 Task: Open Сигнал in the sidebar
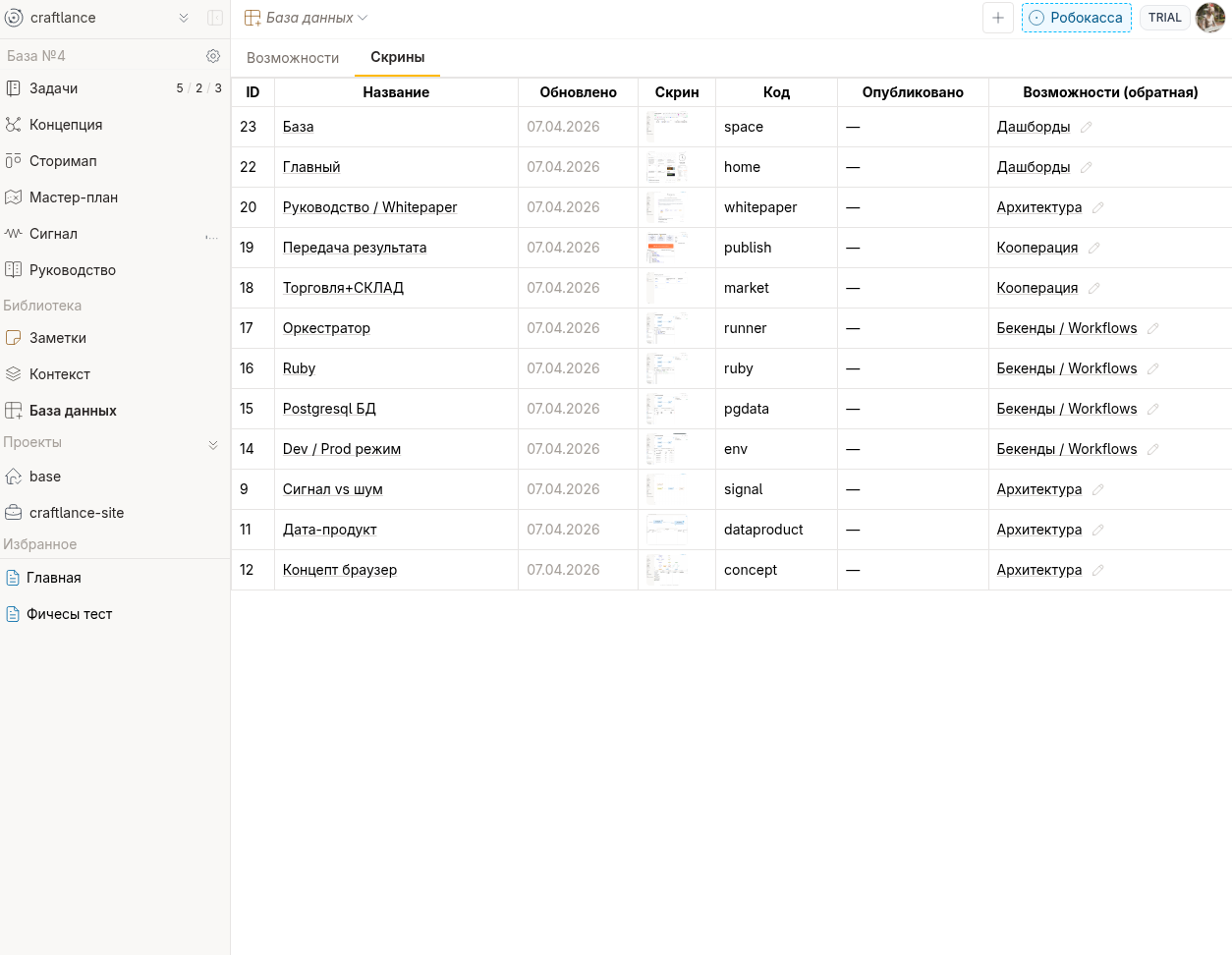coord(53,234)
